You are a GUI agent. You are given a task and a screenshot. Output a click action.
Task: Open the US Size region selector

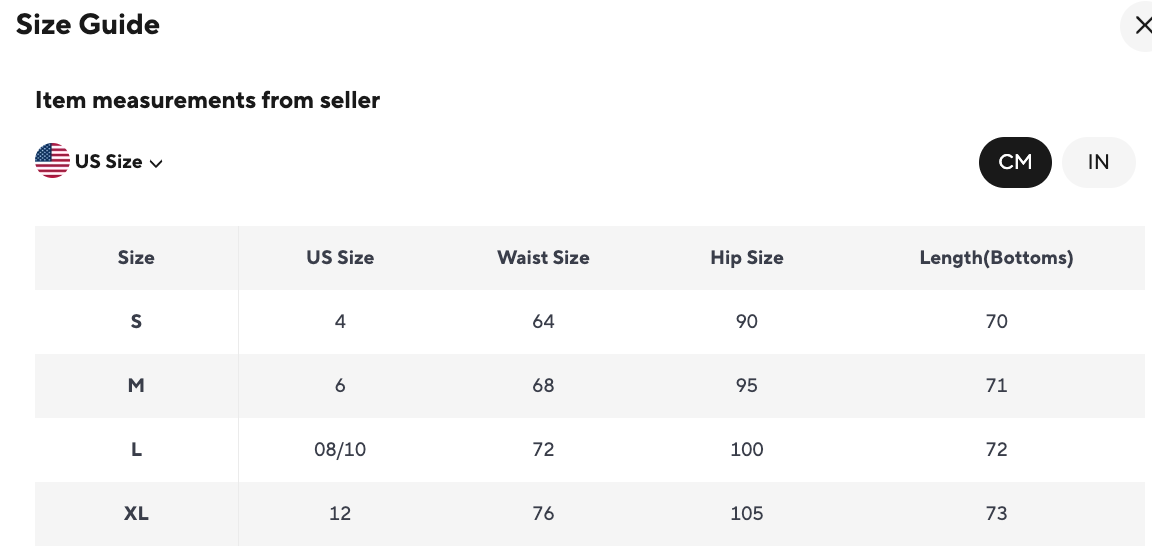[108, 162]
